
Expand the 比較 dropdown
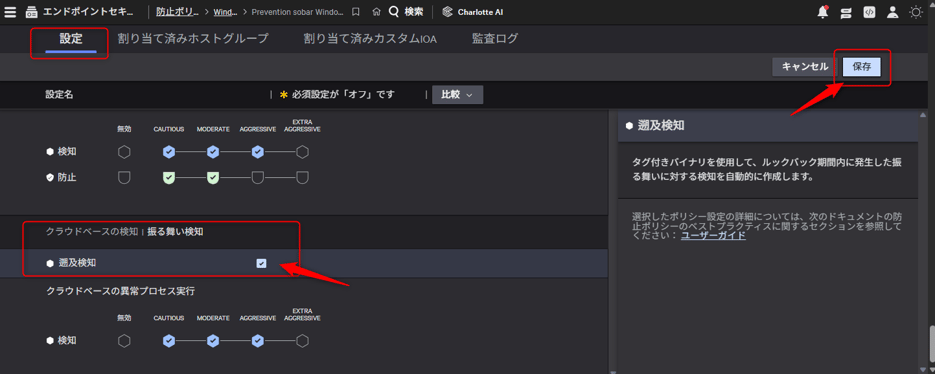(457, 94)
